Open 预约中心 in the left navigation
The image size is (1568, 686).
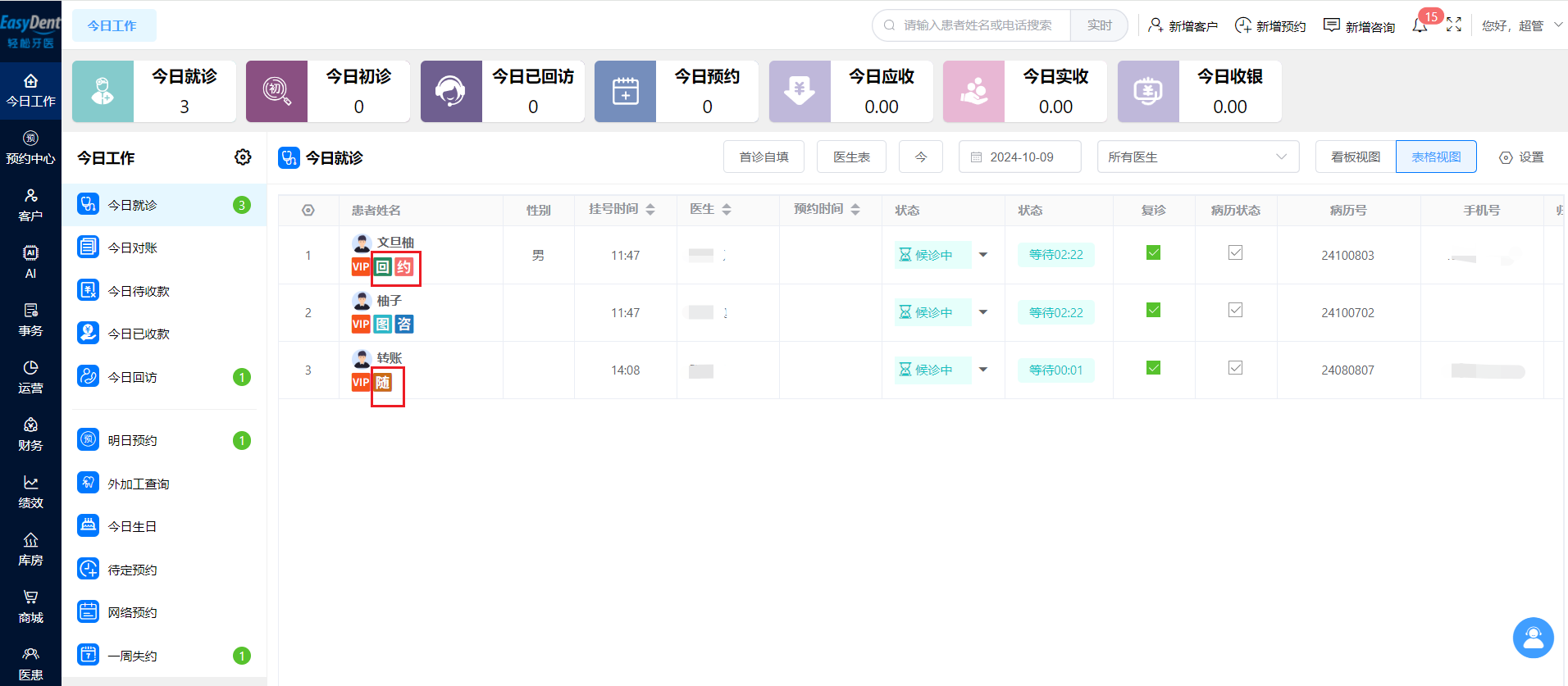(x=30, y=148)
